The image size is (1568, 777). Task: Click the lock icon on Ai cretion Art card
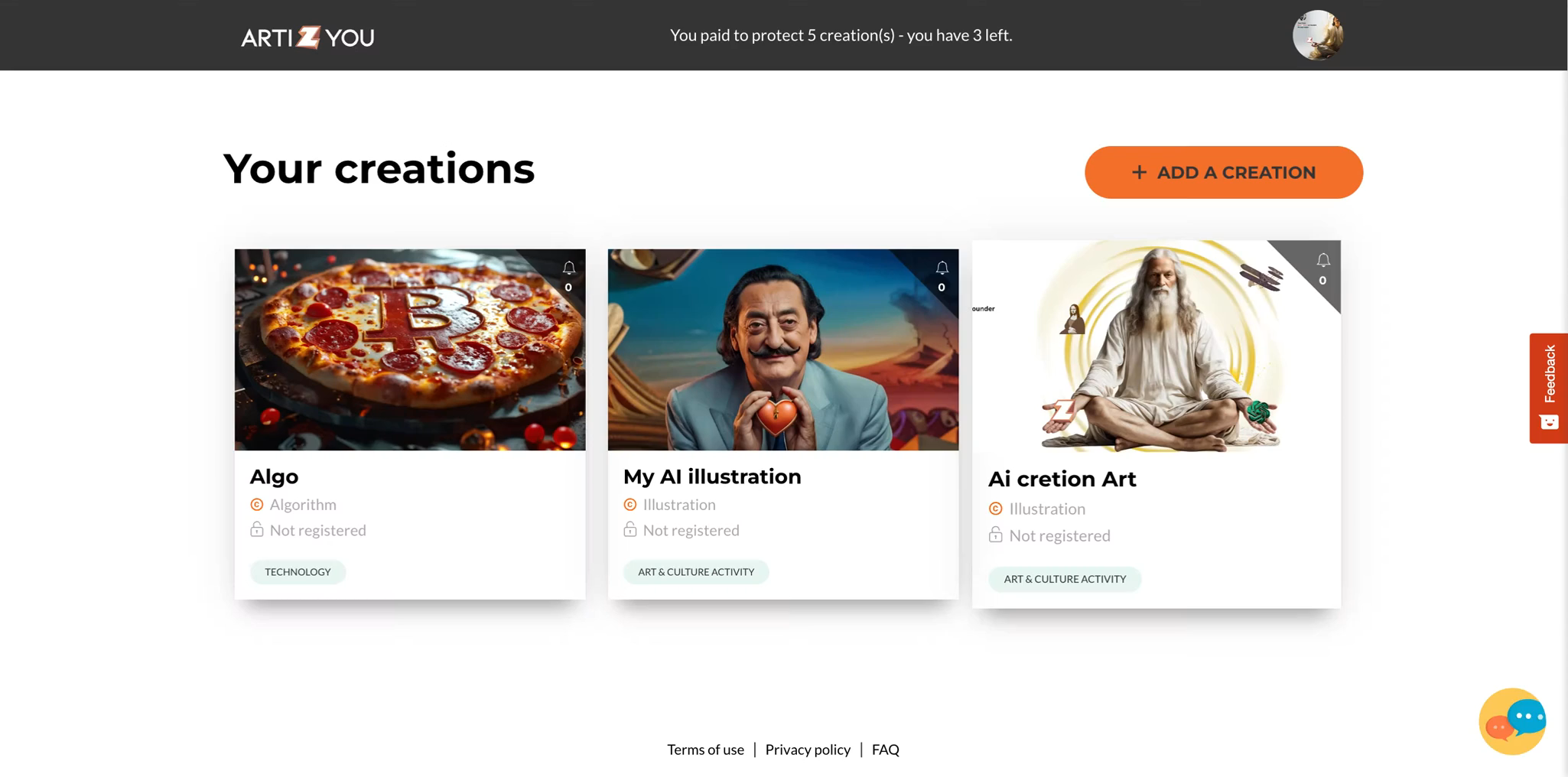click(x=995, y=535)
